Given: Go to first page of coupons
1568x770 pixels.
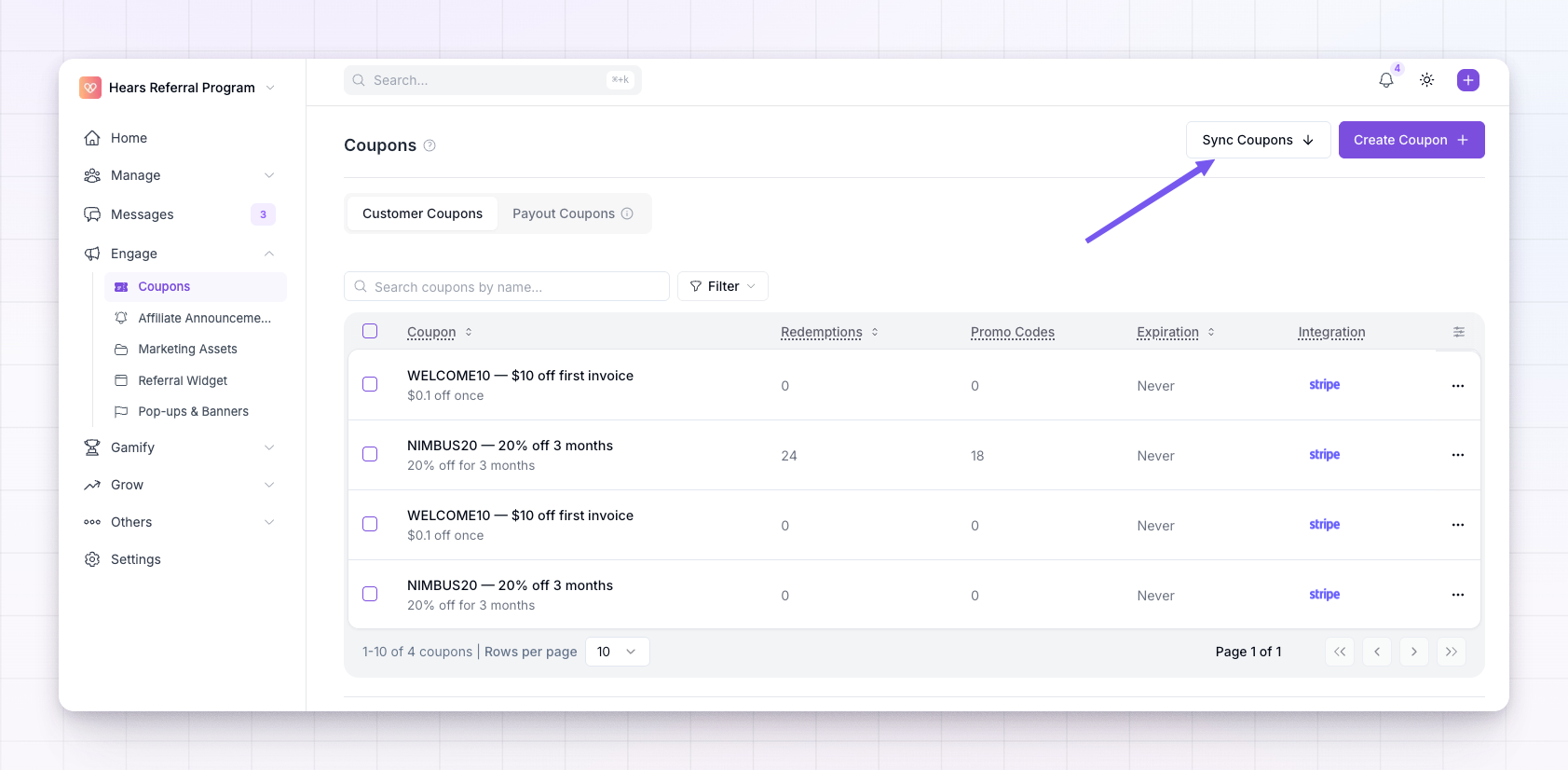Looking at the screenshot, I should click(x=1340, y=652).
